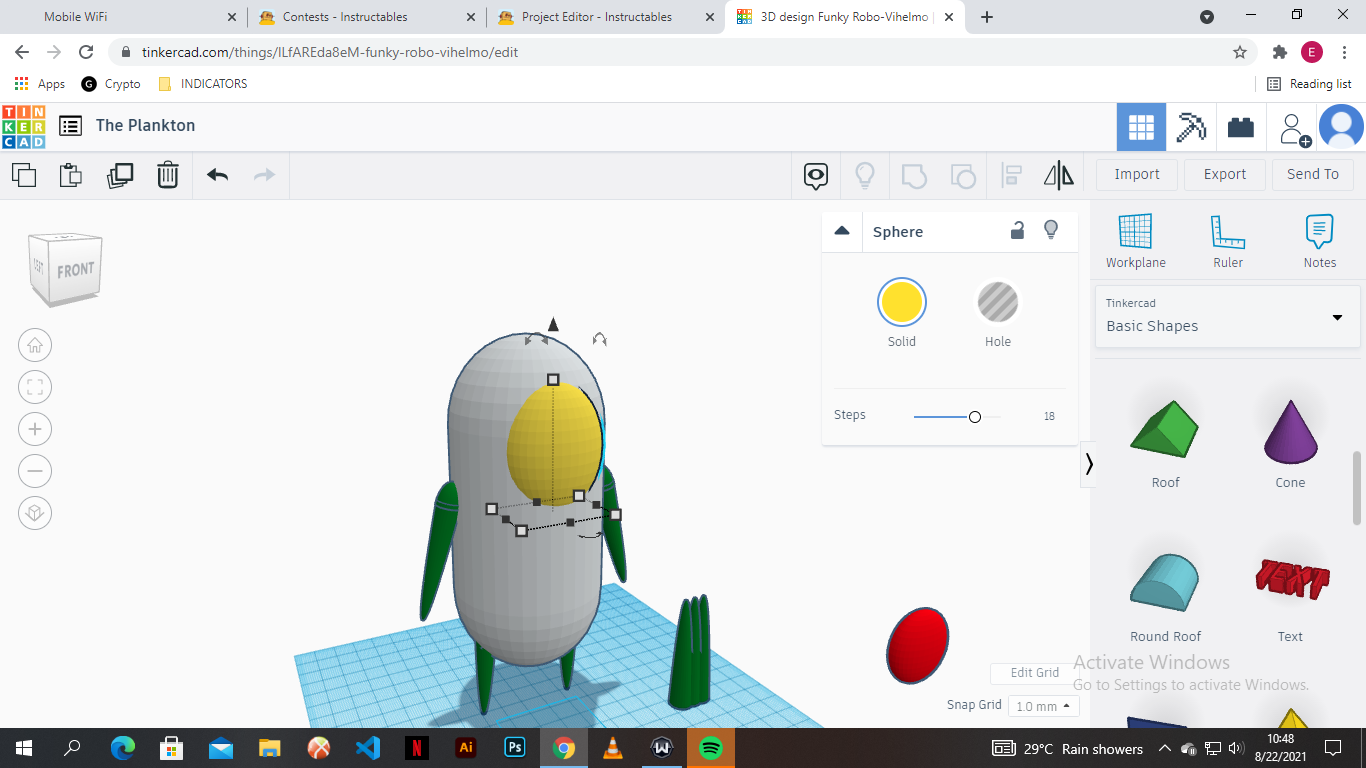The height and width of the screenshot is (768, 1366).
Task: Collapse the Sphere inspector panel
Action: click(842, 231)
